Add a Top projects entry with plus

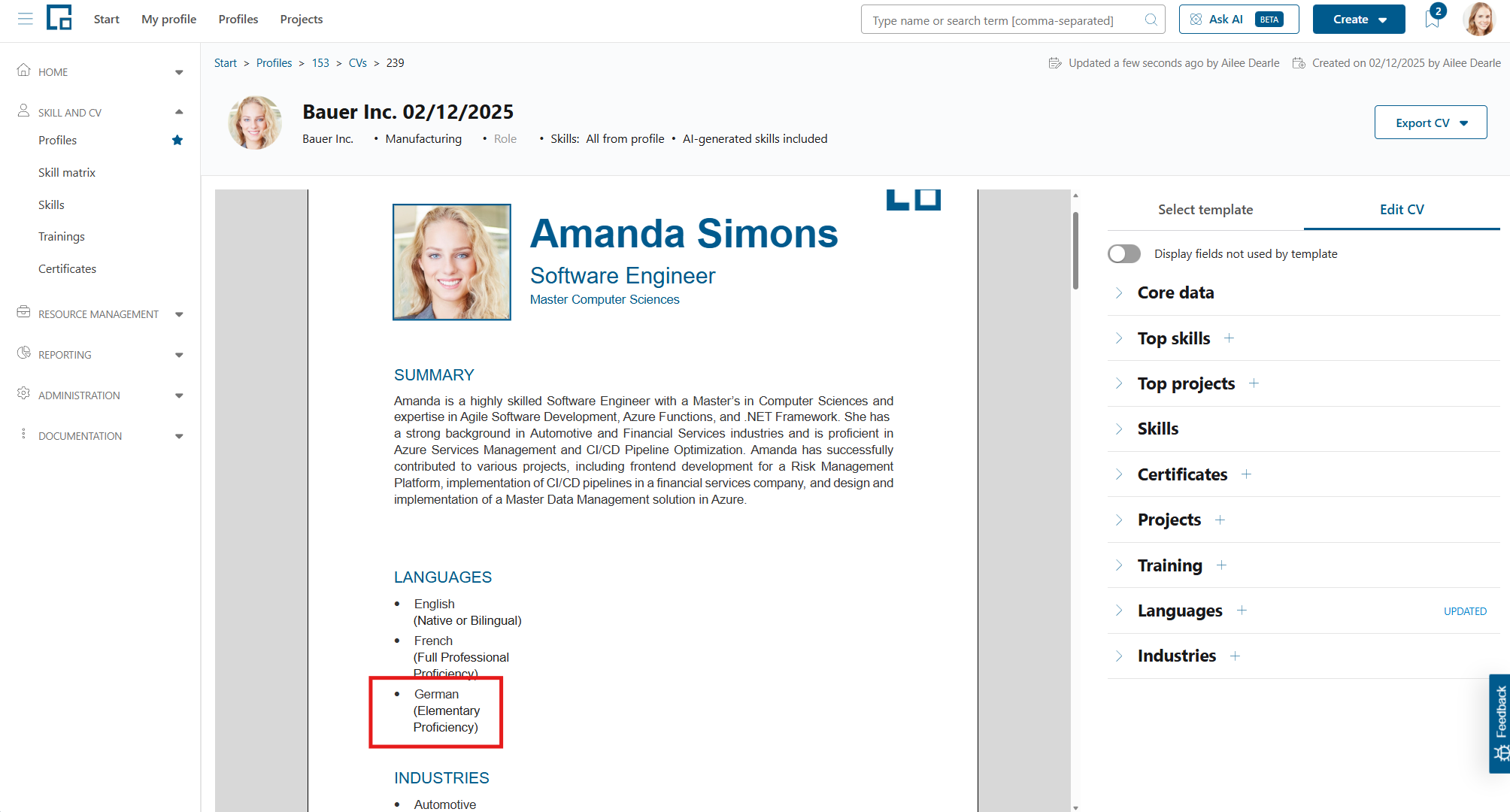click(x=1254, y=383)
